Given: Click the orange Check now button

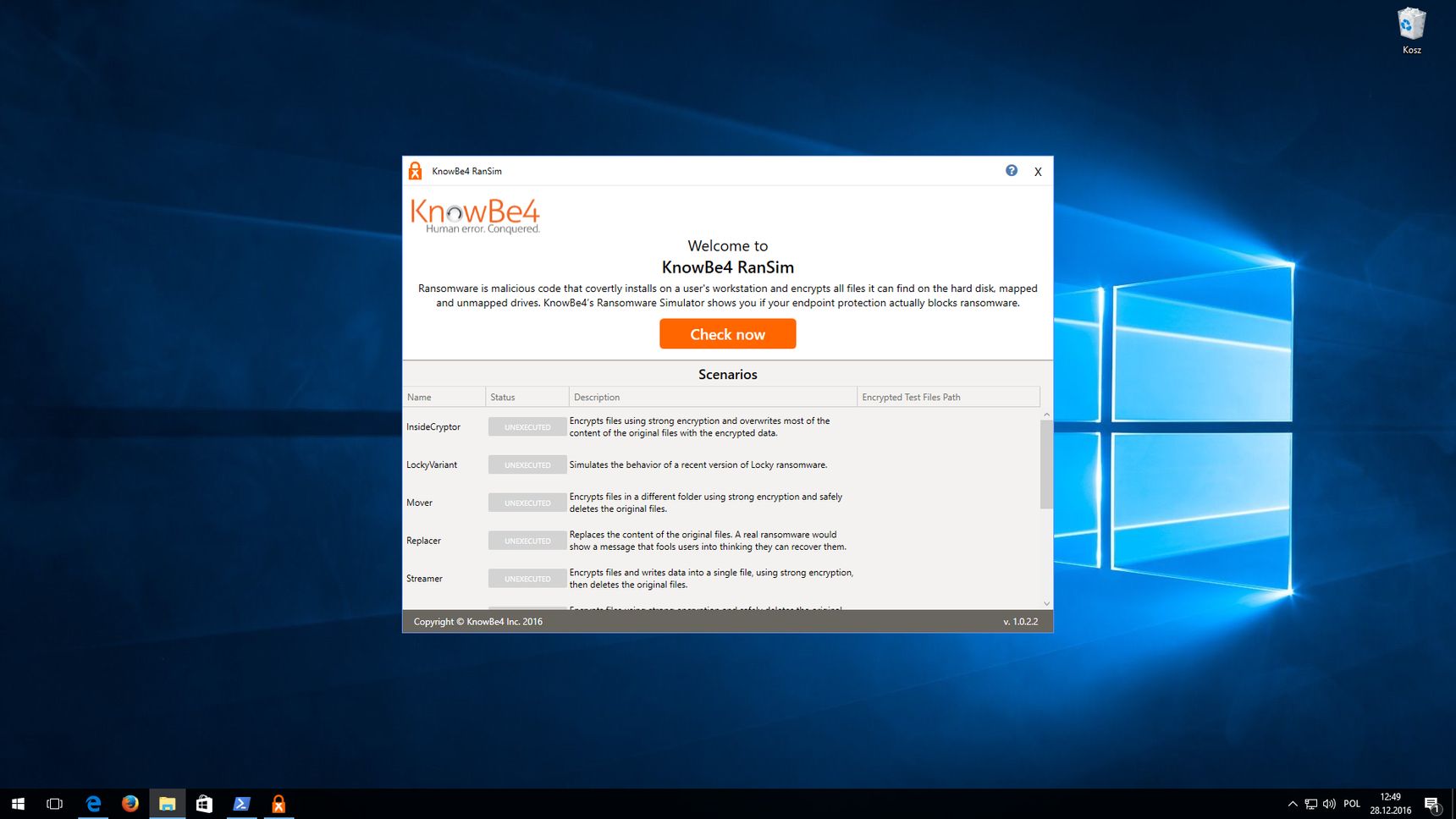Looking at the screenshot, I should (x=727, y=334).
